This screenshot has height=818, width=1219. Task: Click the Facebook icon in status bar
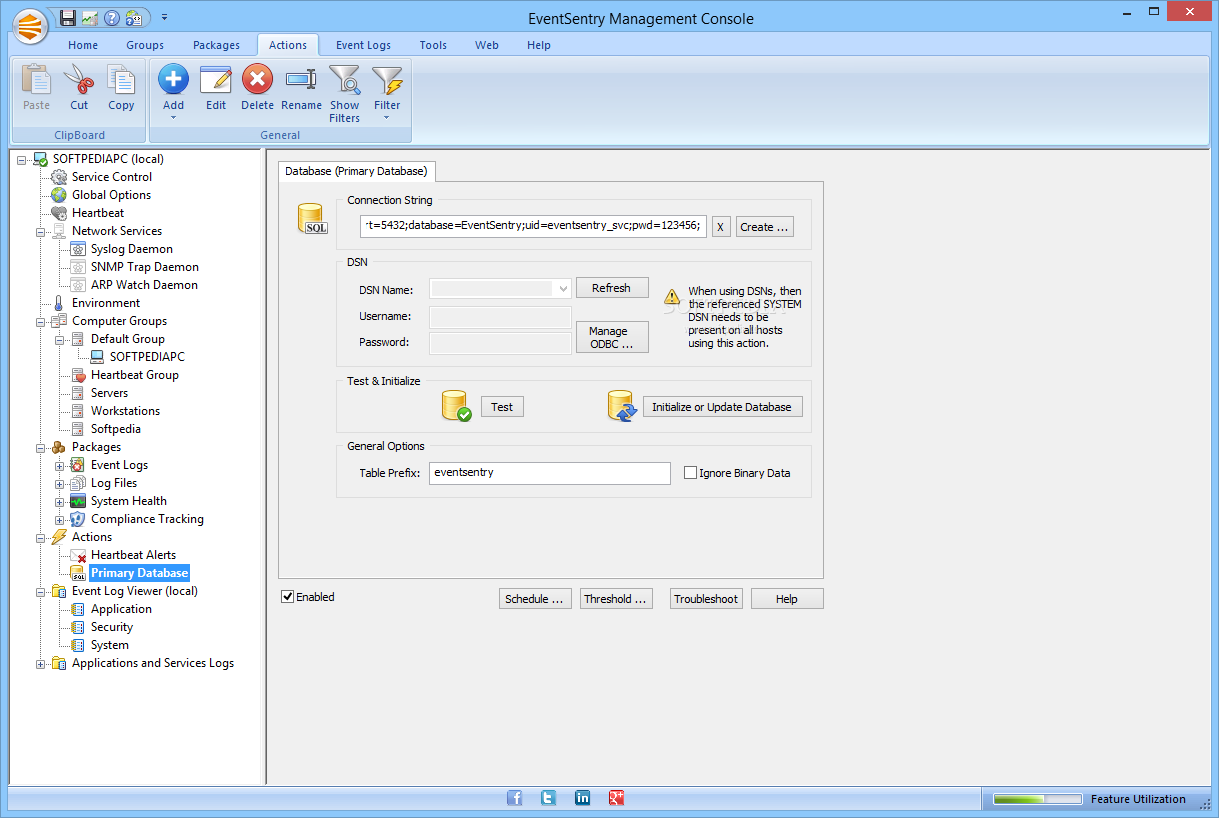click(515, 798)
